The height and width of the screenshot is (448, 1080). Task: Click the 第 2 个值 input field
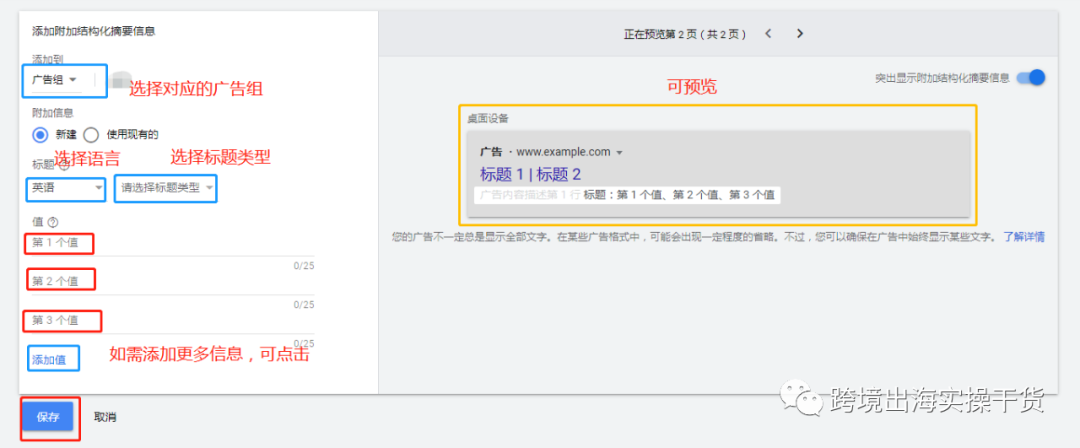pyautogui.click(x=173, y=281)
